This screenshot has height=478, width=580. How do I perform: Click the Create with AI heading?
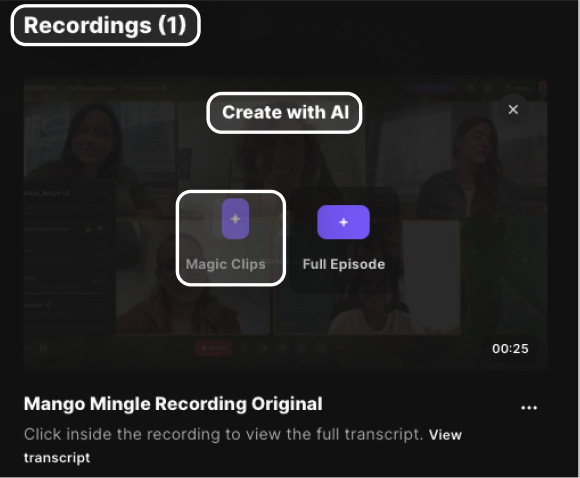[x=285, y=112]
